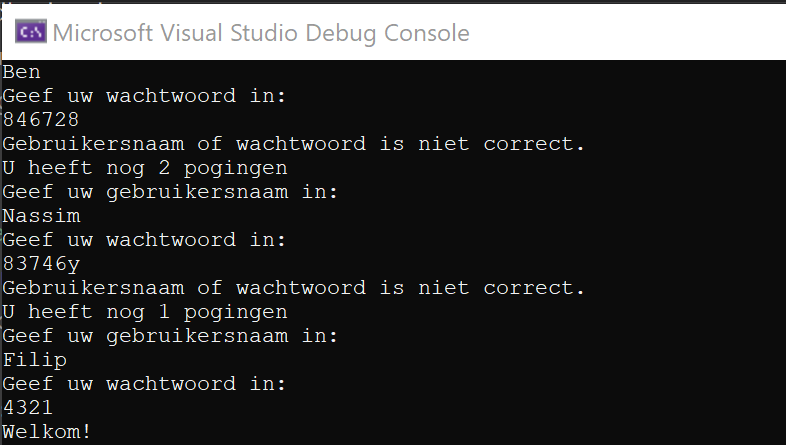Click the first "niet correct" error message
786x445 pixels.
click(x=293, y=144)
